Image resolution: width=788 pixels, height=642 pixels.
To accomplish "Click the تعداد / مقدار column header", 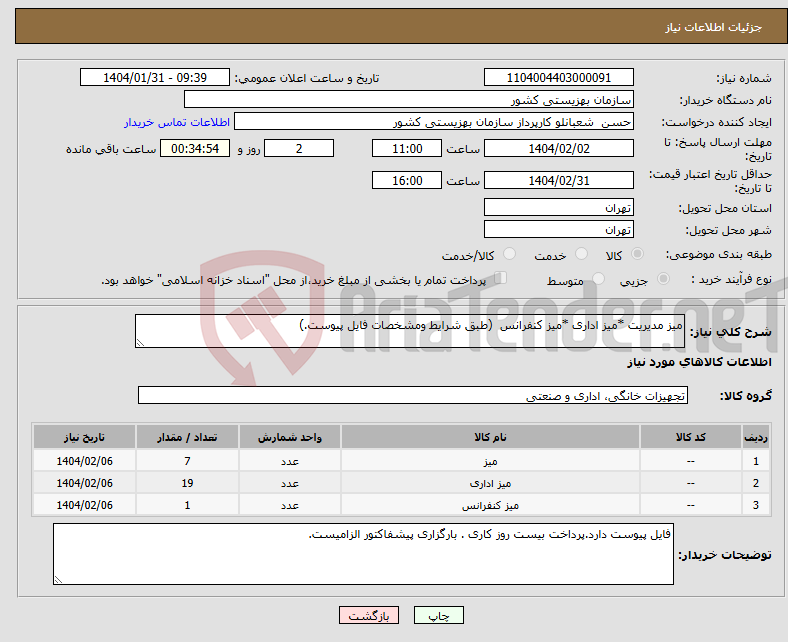I will coord(187,437).
